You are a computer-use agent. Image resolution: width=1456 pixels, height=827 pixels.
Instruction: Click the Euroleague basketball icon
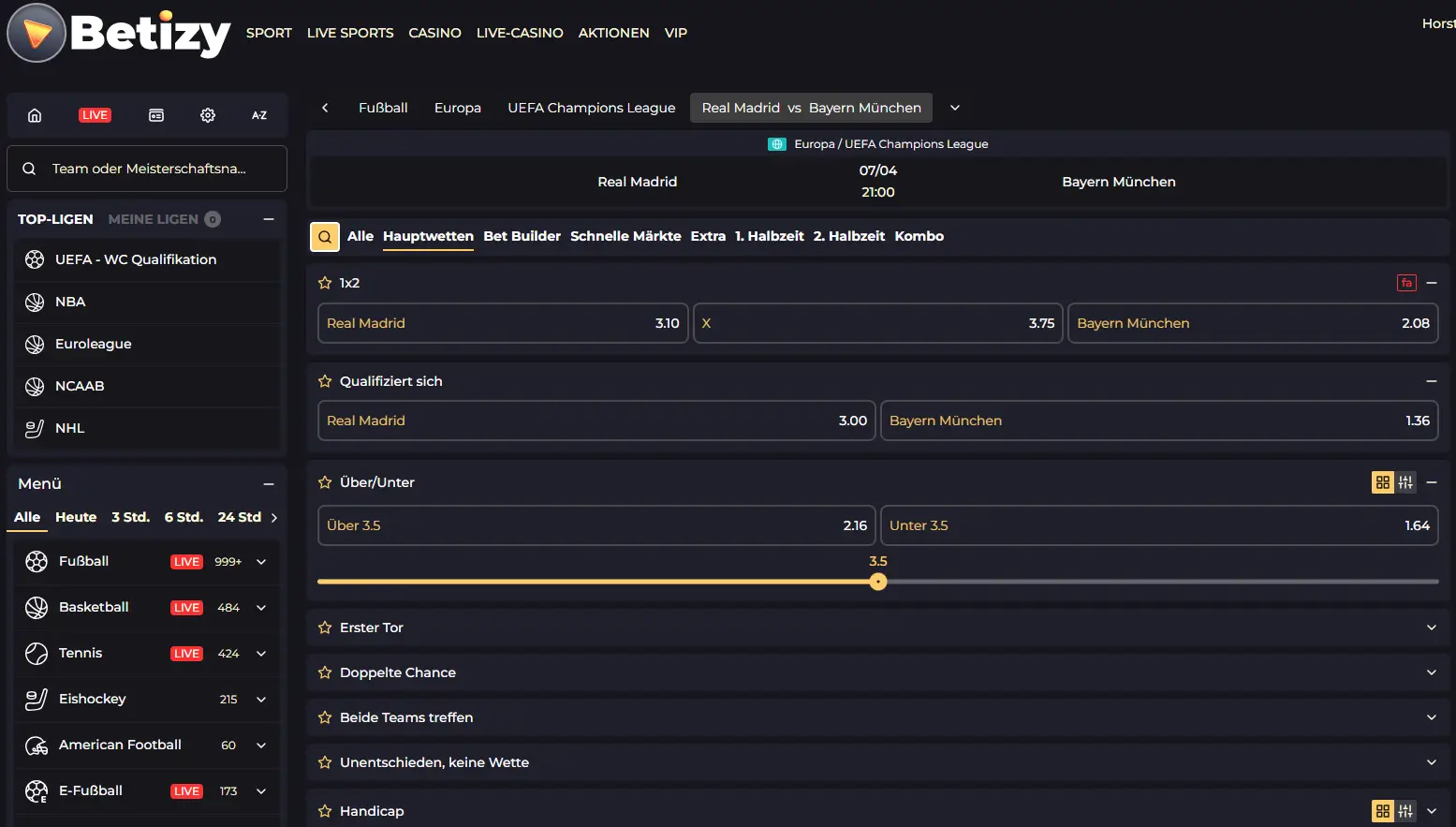point(35,344)
